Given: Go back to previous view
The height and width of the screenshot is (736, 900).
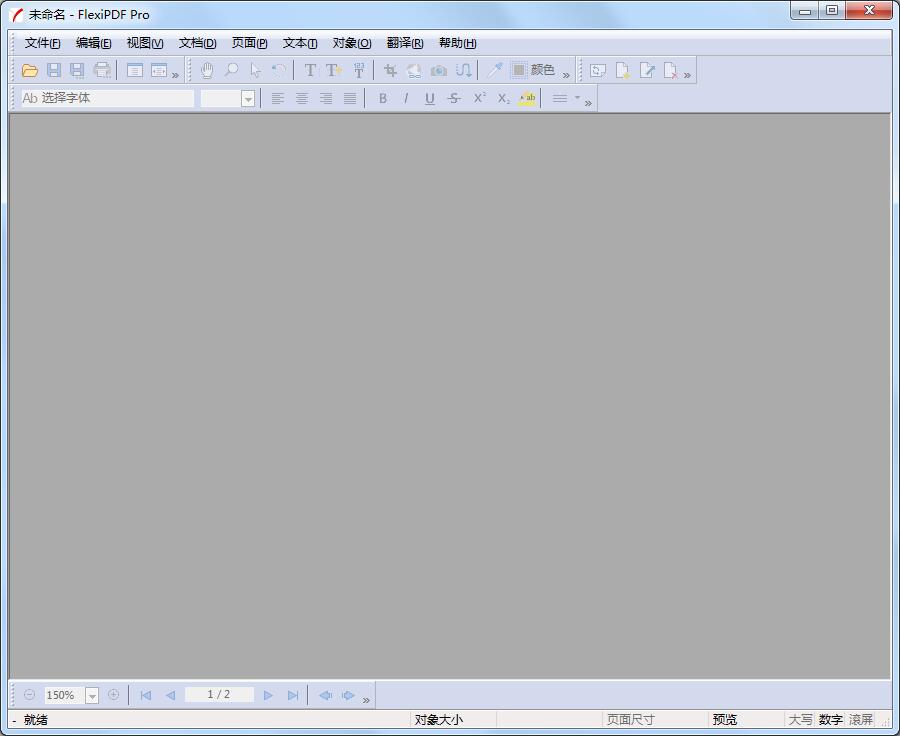Looking at the screenshot, I should click(325, 695).
